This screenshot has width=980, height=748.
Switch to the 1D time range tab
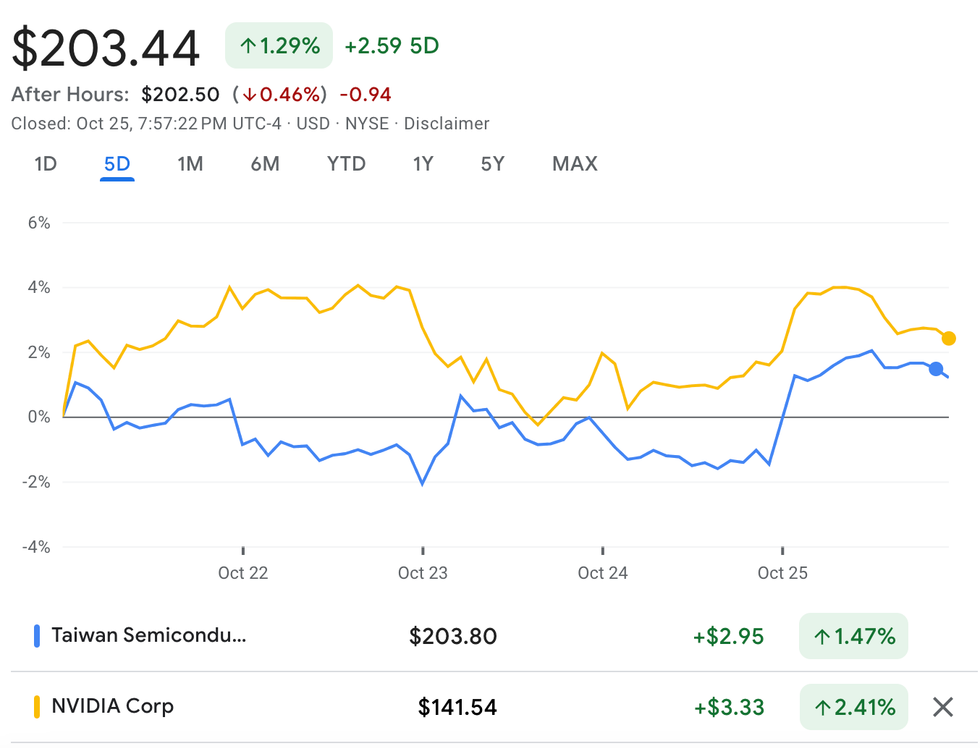45,164
